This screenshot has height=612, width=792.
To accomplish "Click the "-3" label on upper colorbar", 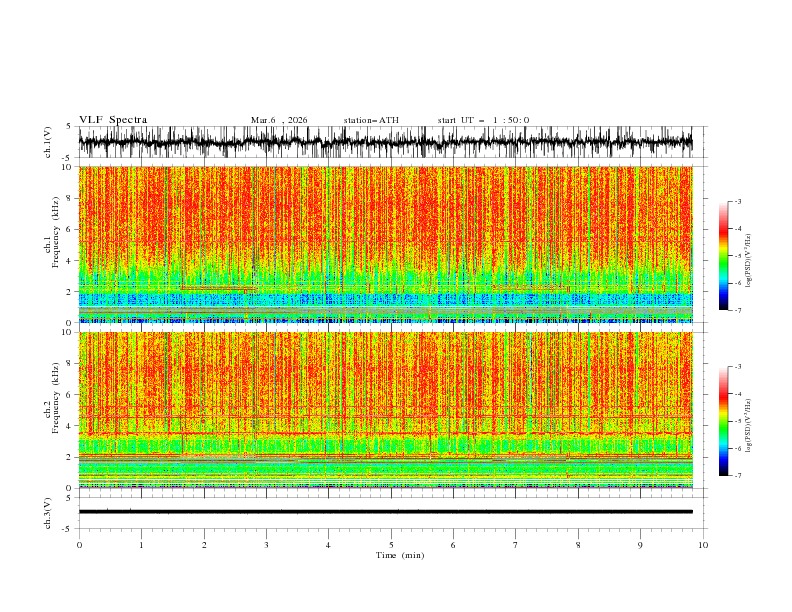I will point(737,201).
